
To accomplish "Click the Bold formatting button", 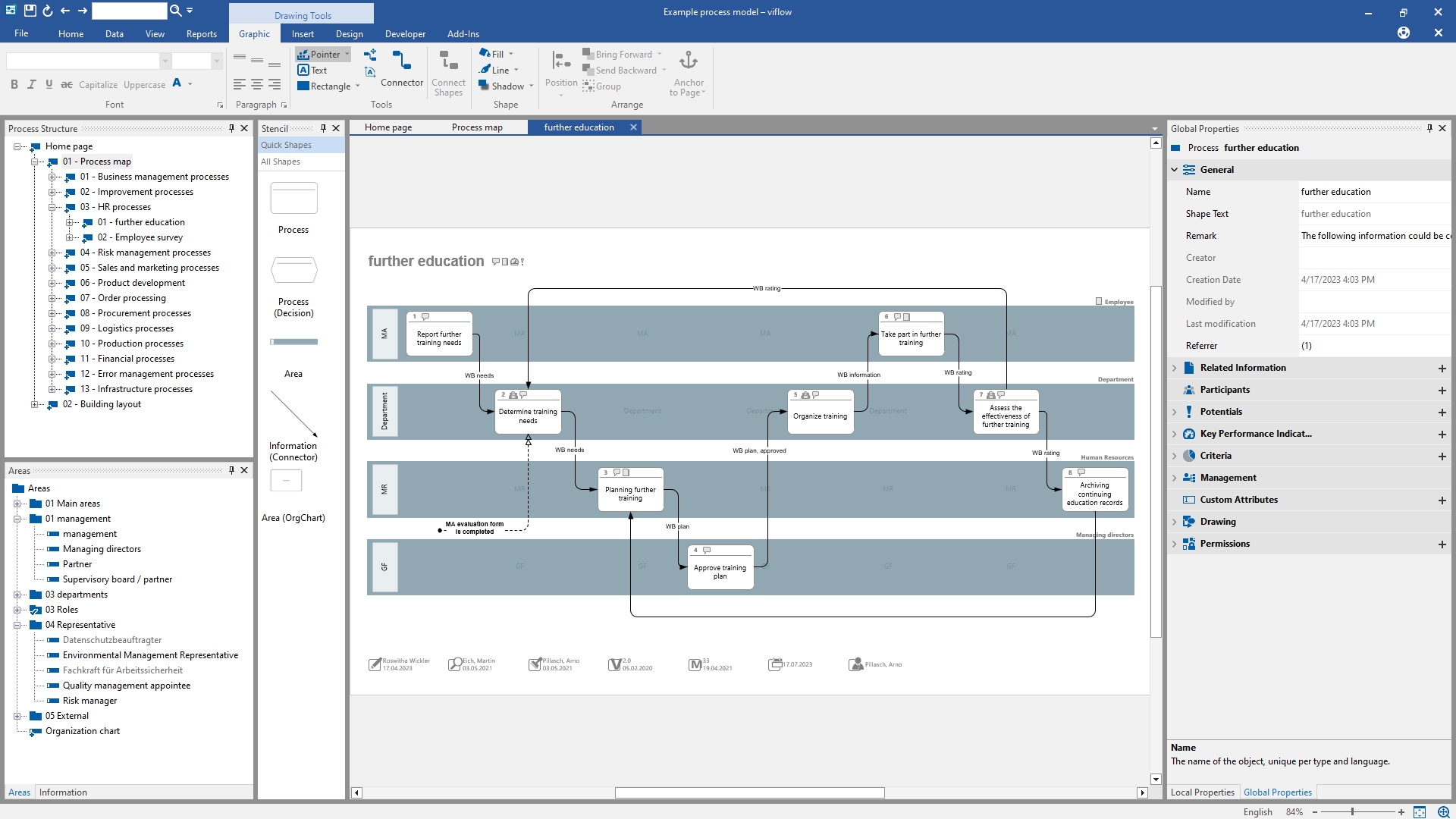I will point(14,84).
